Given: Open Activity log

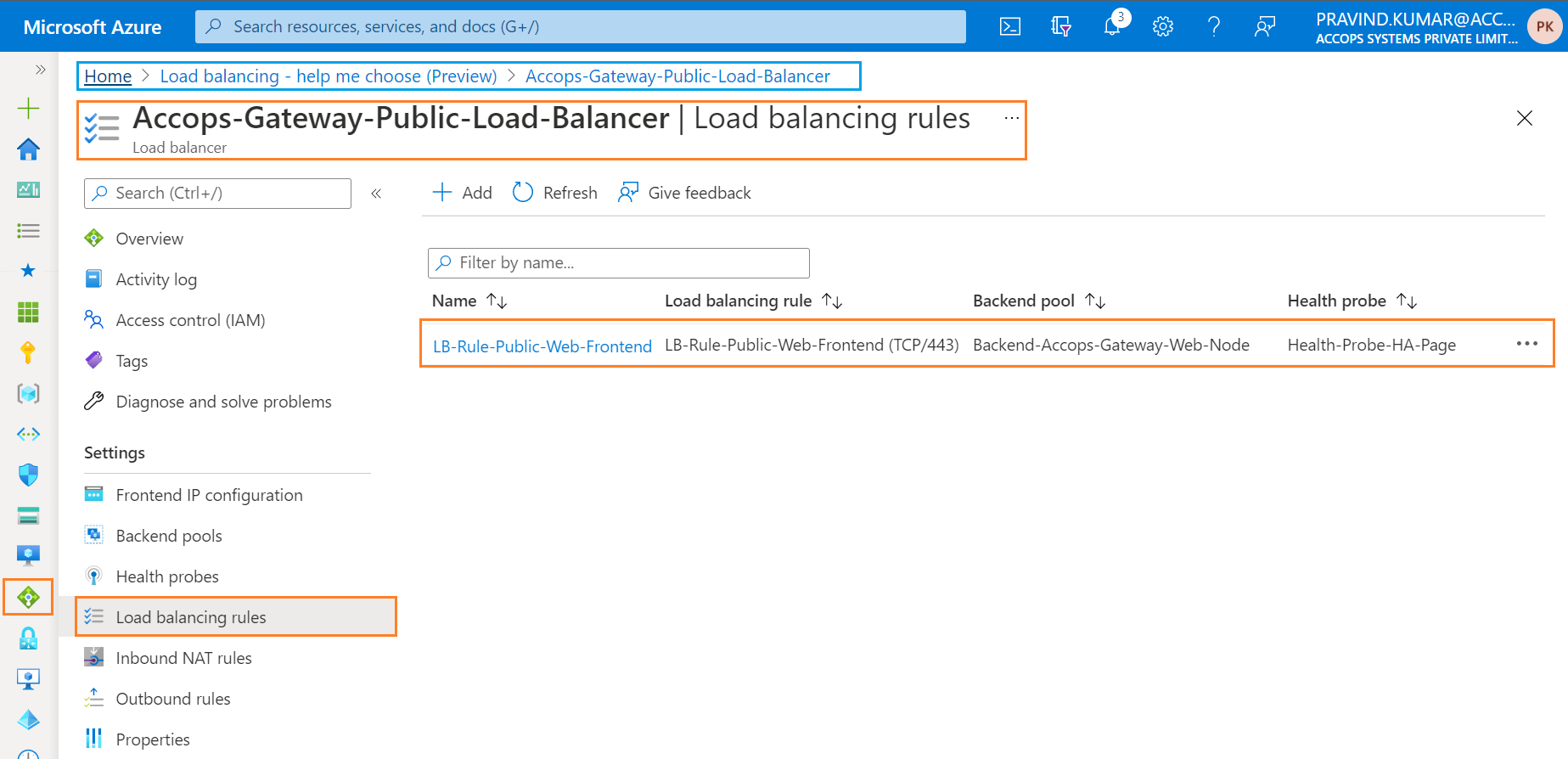Looking at the screenshot, I should [156, 279].
